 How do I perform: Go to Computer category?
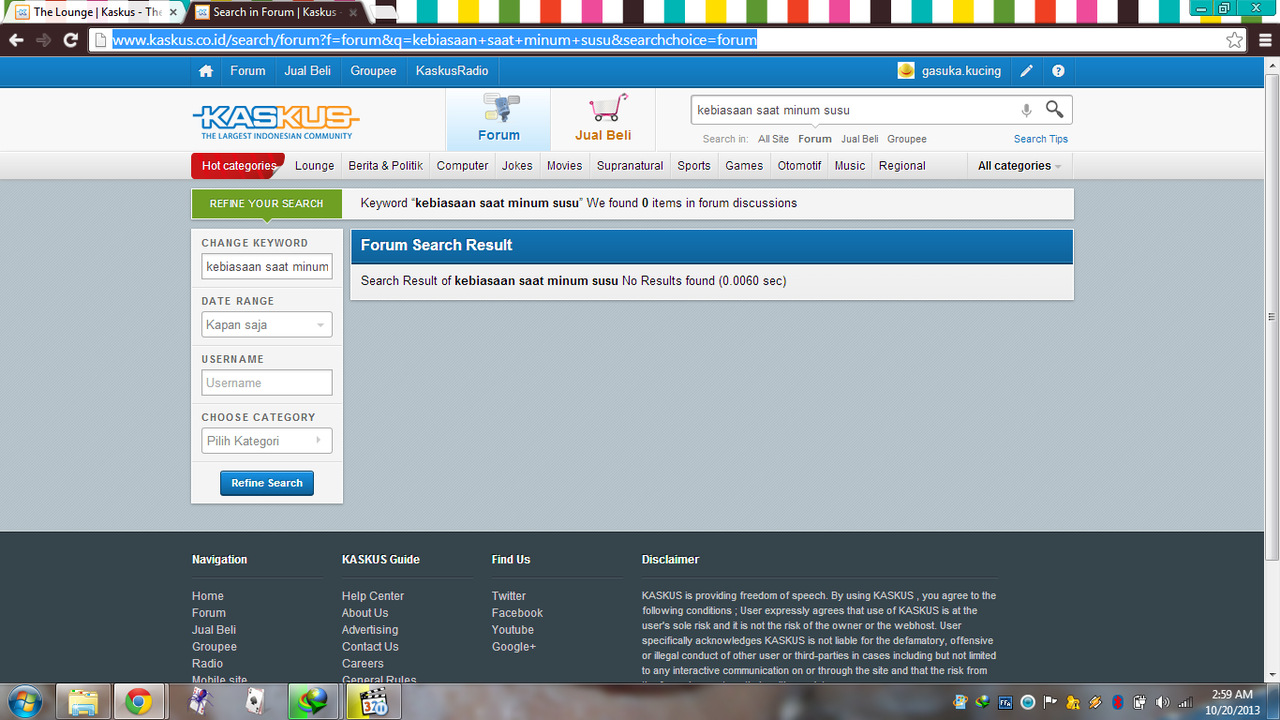463,166
